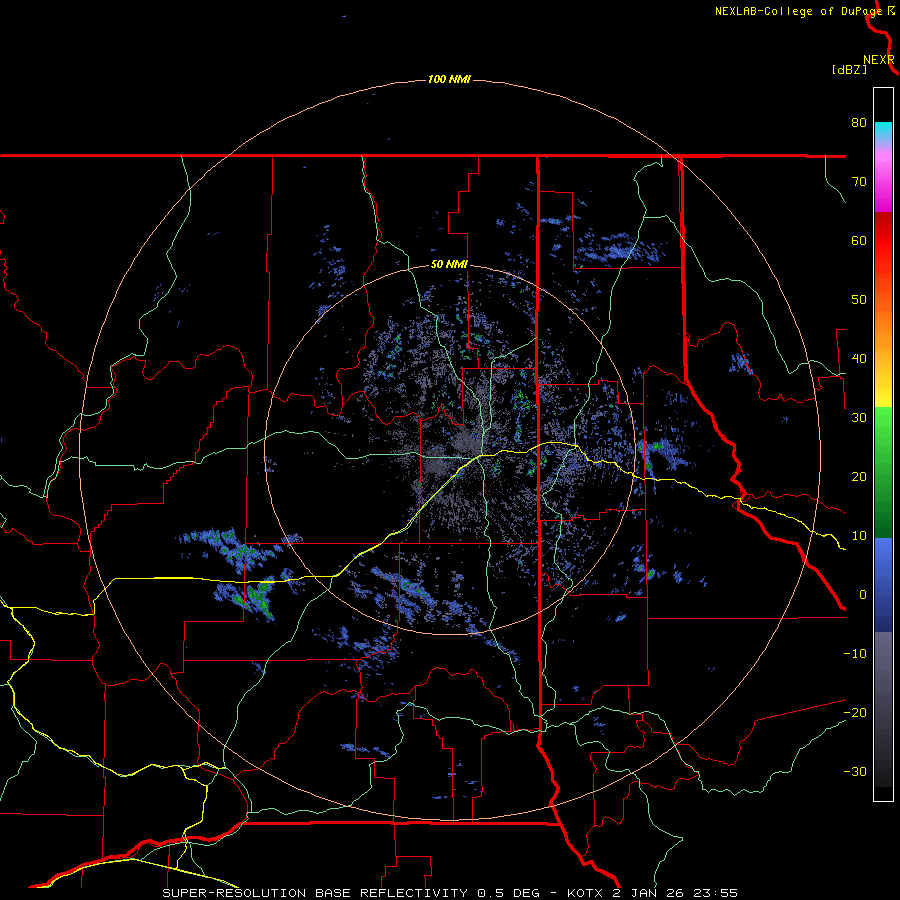Click "SUPER-RESOLUTION BASE REFLECTIVITY" in the caption
The image size is (900, 900).
click(x=315, y=893)
